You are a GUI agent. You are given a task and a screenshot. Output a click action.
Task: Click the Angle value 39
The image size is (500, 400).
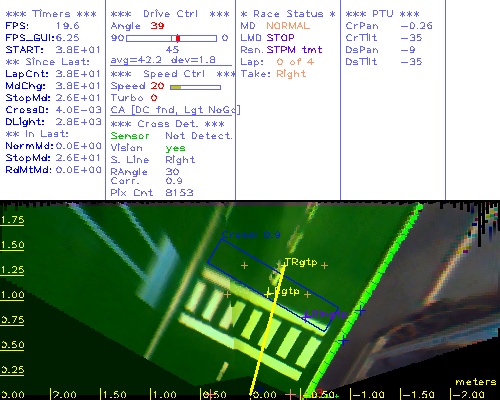pyautogui.click(x=157, y=26)
